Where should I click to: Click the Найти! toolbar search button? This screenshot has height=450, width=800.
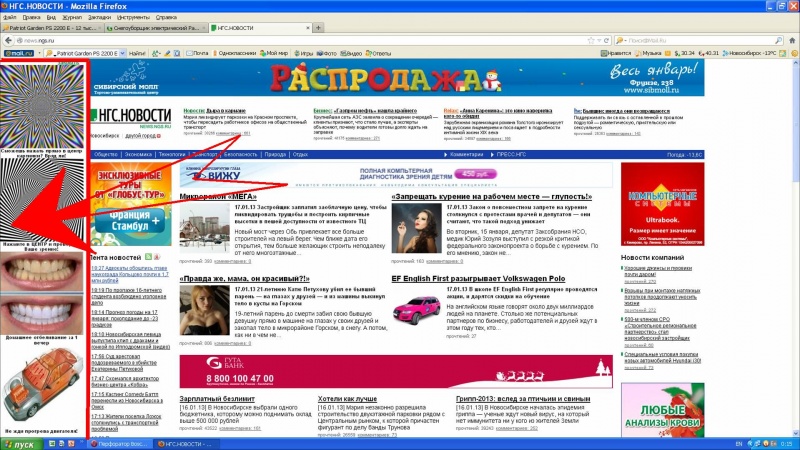click(x=137, y=53)
